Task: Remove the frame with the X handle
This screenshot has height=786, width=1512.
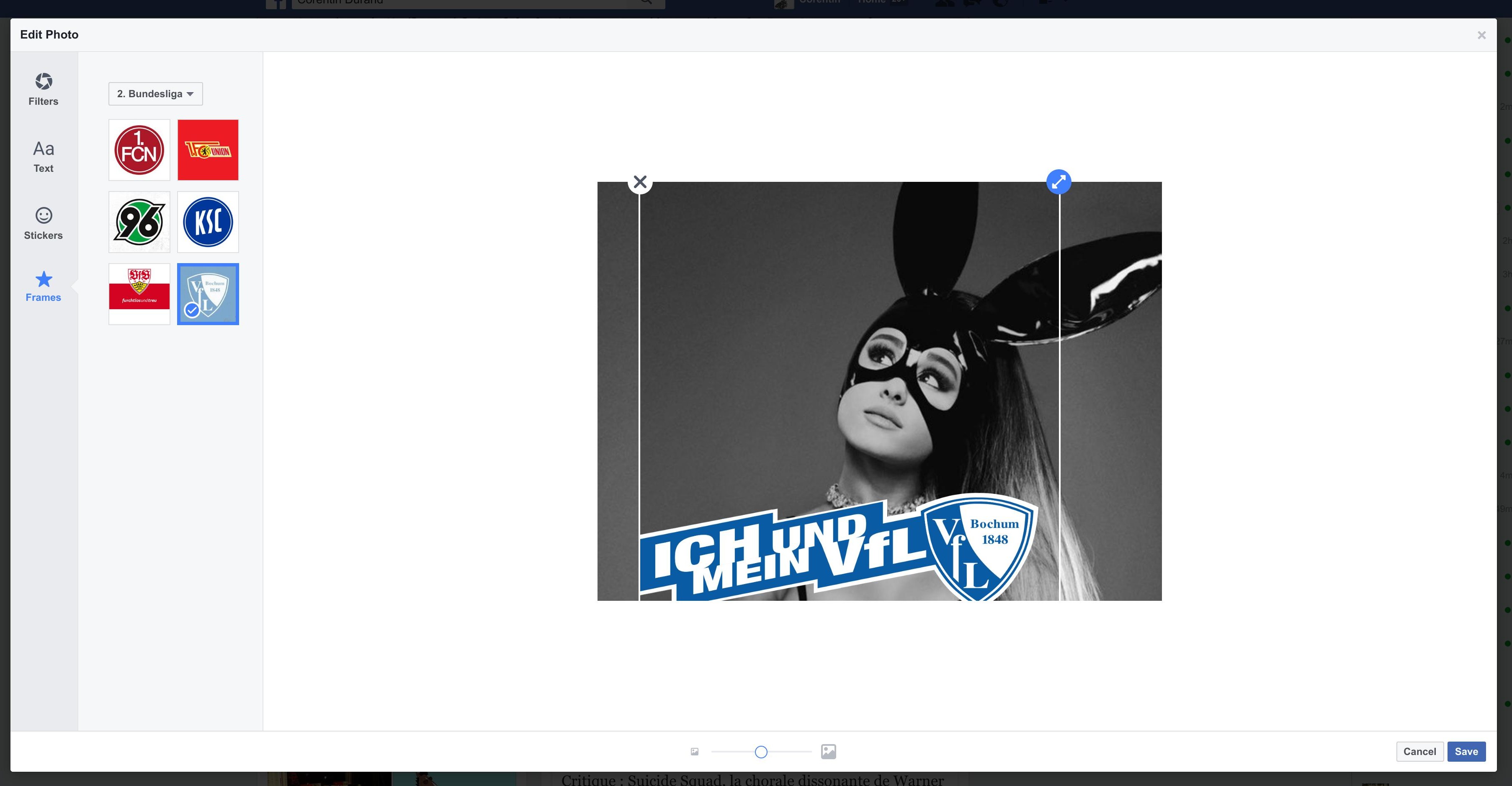Action: (640, 182)
